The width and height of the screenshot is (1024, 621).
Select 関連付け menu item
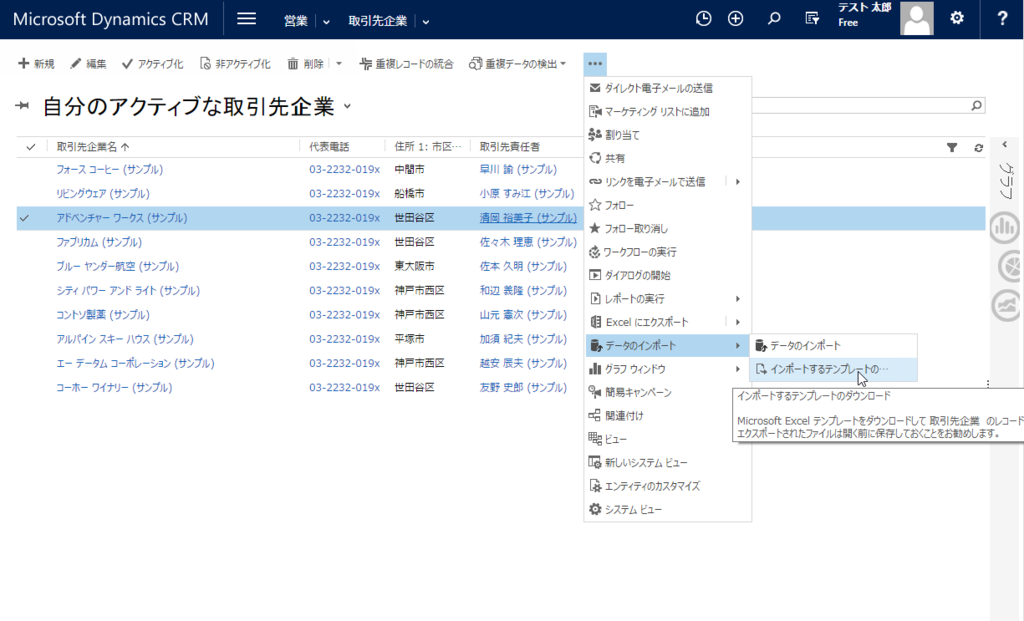pos(667,415)
